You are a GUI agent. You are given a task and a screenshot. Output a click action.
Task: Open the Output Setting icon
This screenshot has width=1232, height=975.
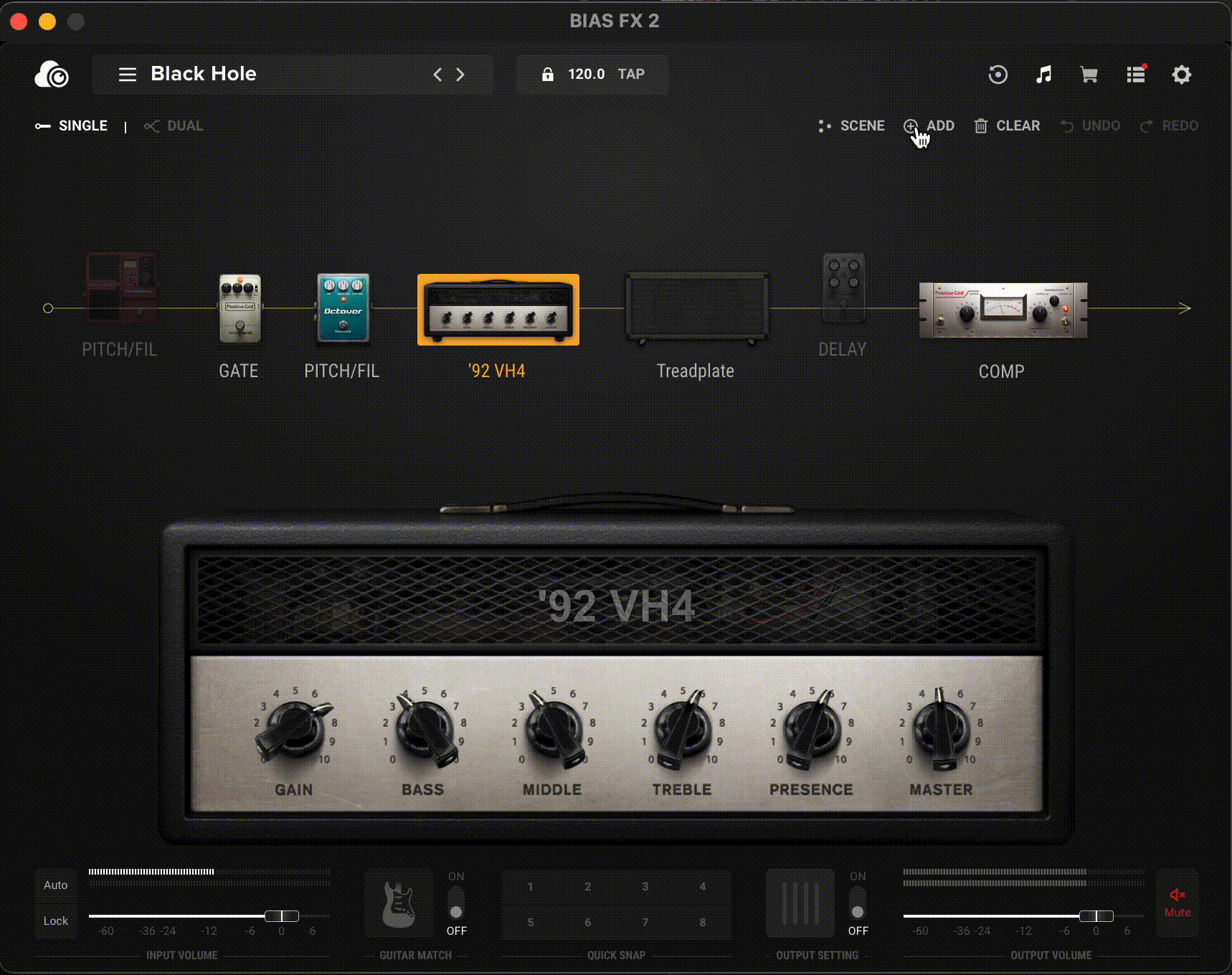pyautogui.click(x=800, y=903)
